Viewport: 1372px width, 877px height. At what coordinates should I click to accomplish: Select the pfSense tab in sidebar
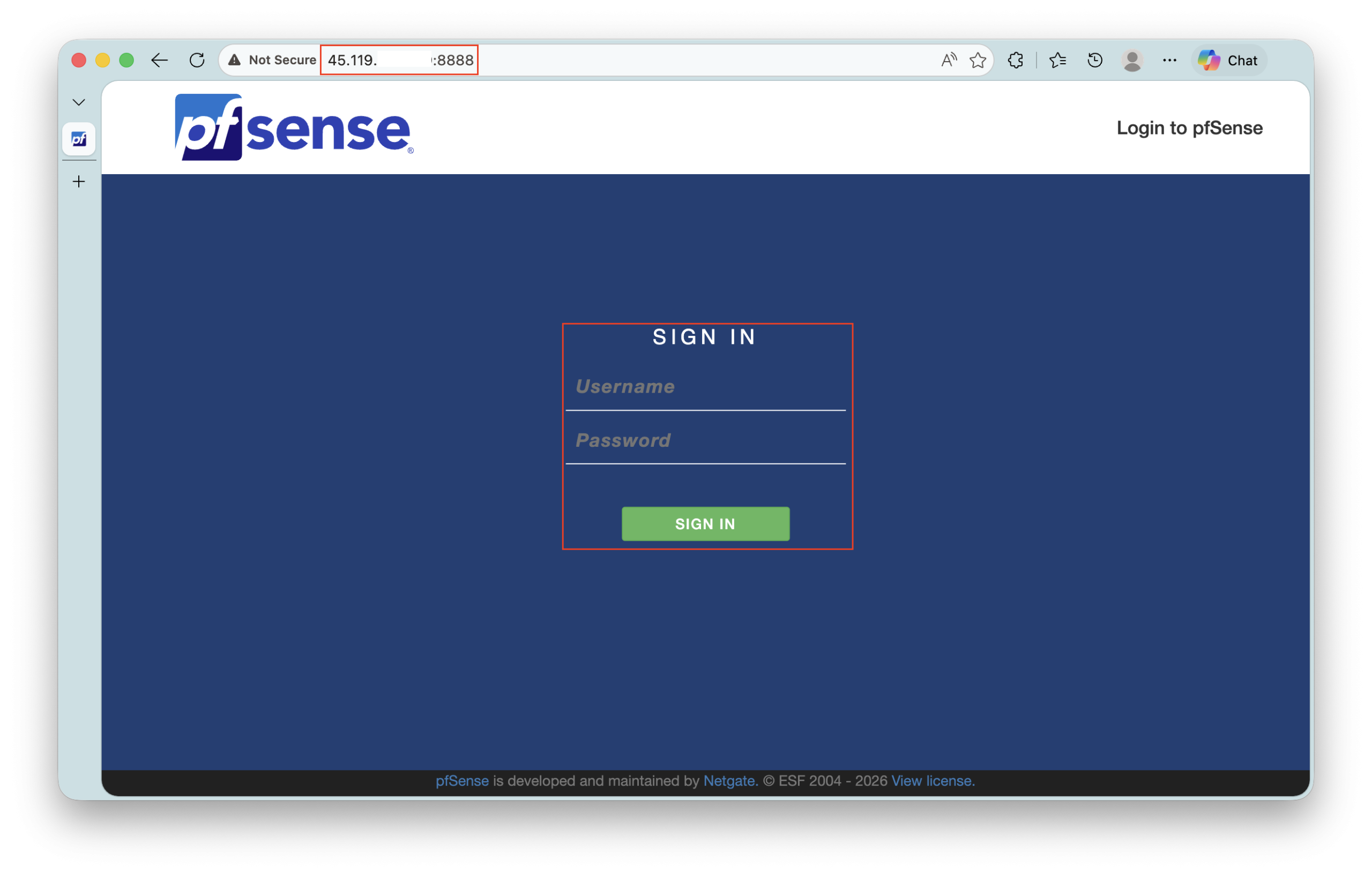pos(79,139)
